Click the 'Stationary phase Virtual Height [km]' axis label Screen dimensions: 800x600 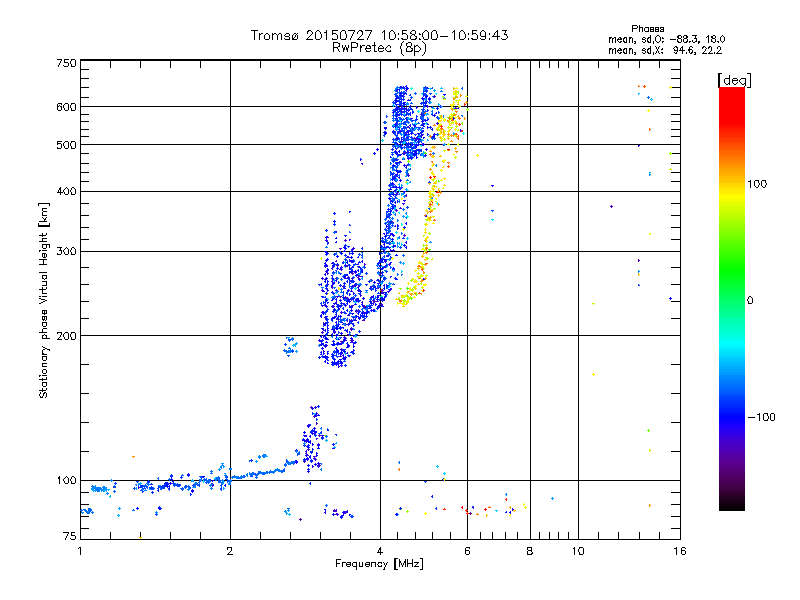pos(44,300)
